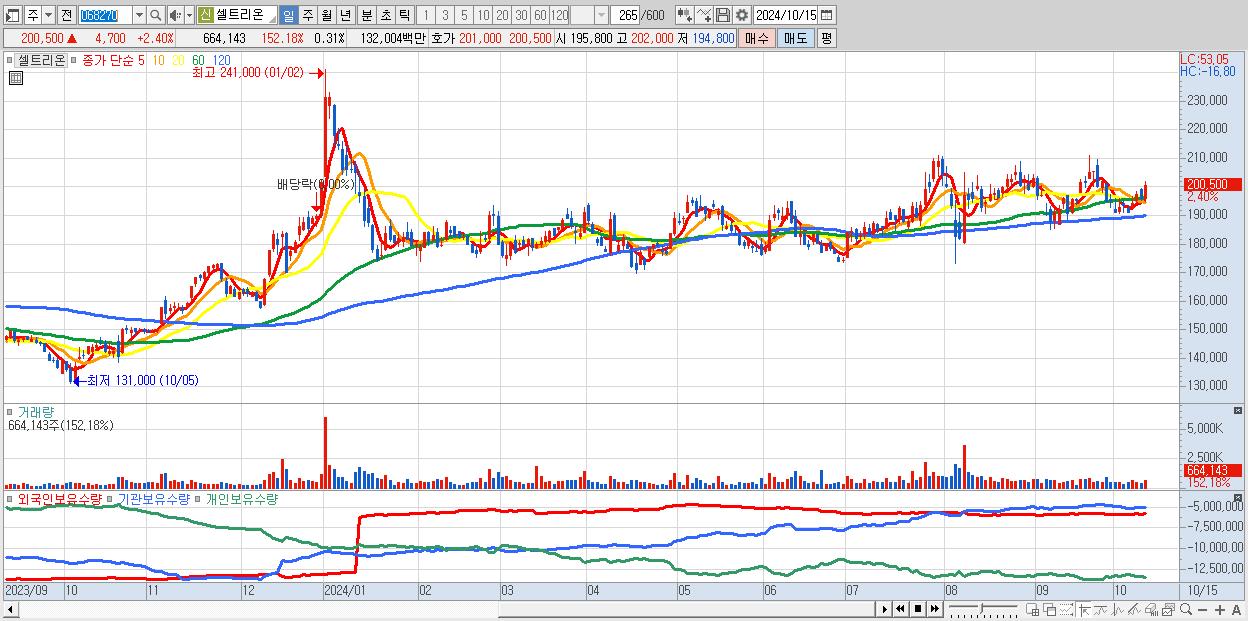Open the 주 market type dropdown arrow

48,15
